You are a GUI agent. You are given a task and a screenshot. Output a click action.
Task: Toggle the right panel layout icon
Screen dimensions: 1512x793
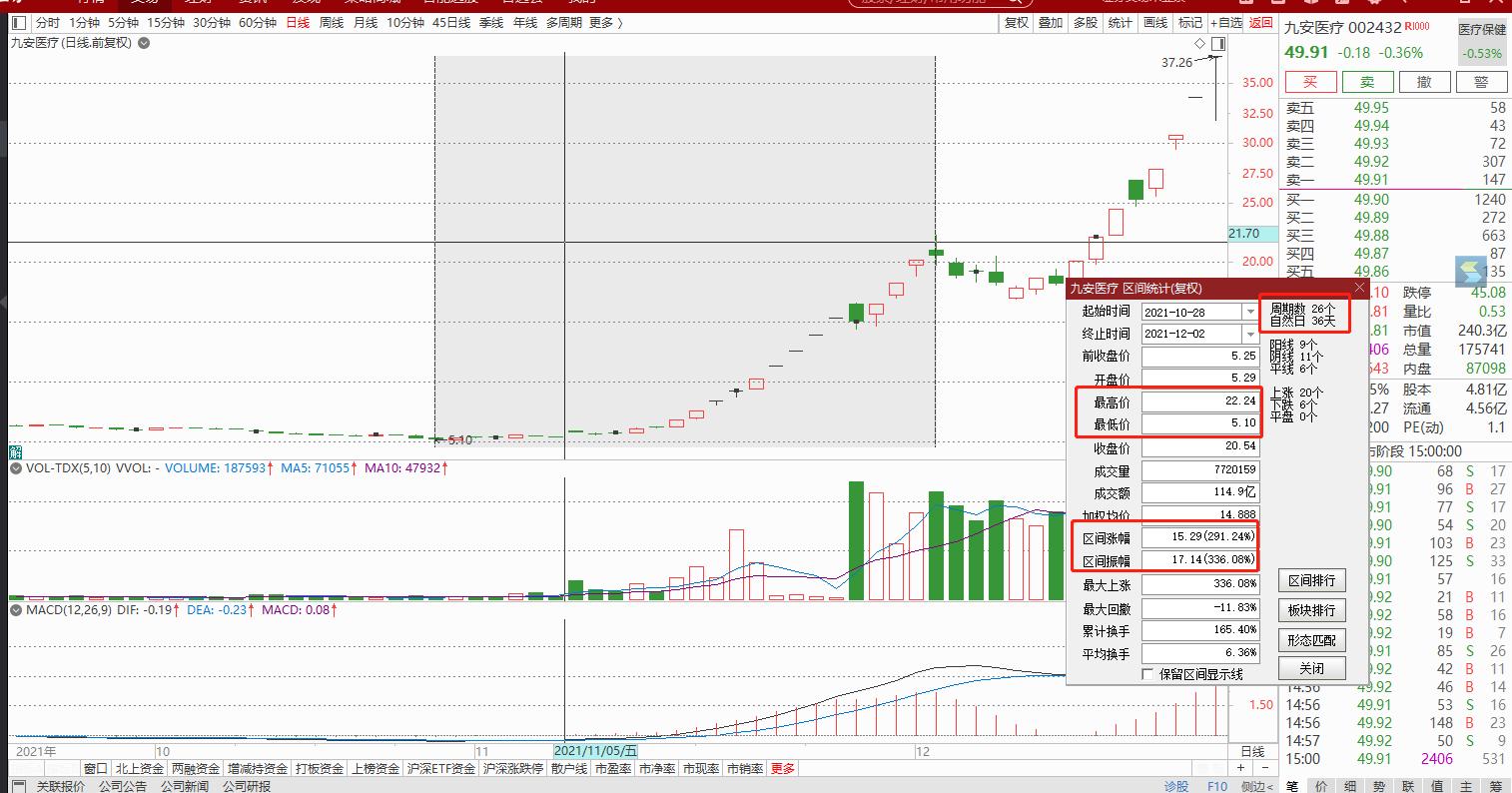[x=1217, y=44]
